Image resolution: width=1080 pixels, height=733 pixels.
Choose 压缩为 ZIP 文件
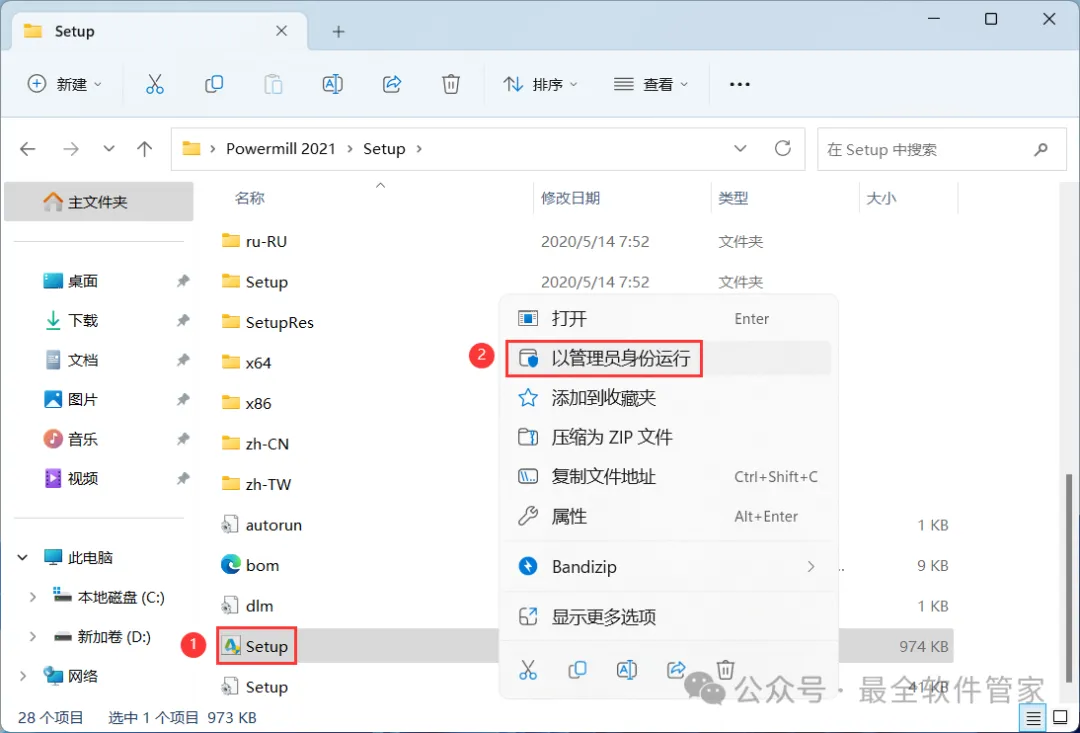point(668,437)
